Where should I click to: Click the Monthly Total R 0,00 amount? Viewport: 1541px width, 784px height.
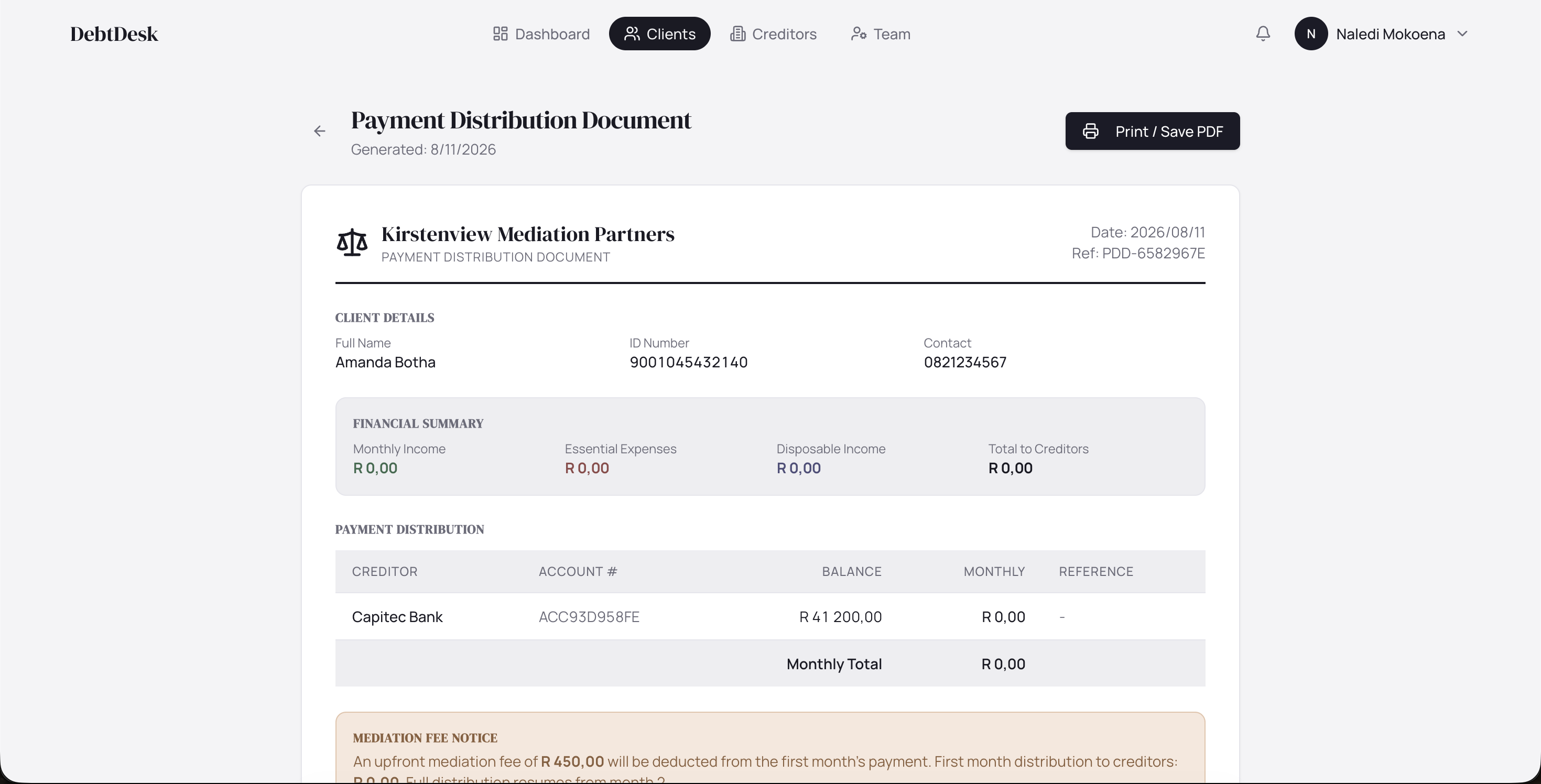[x=1003, y=664]
